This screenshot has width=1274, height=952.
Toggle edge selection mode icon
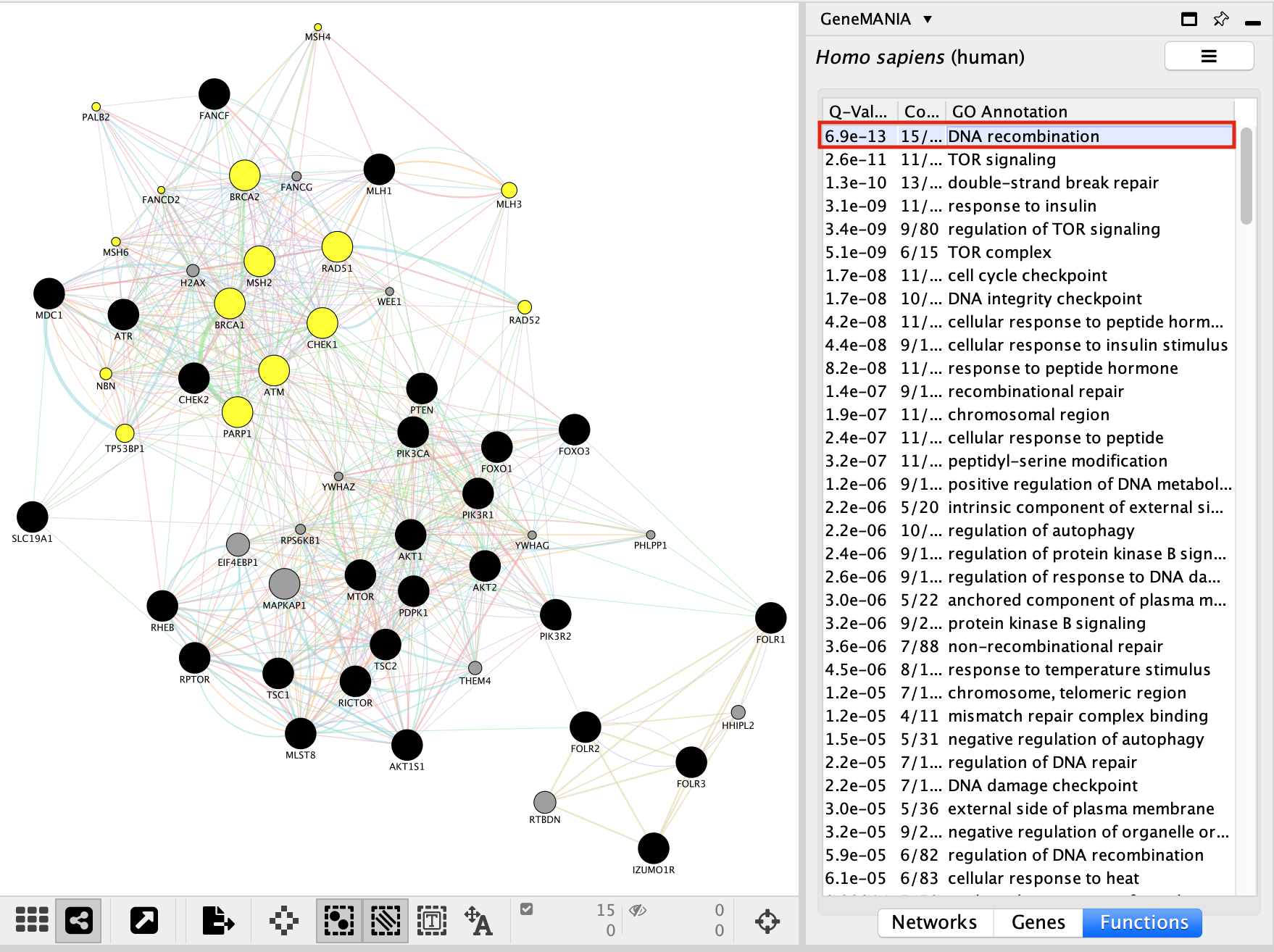pos(386,920)
